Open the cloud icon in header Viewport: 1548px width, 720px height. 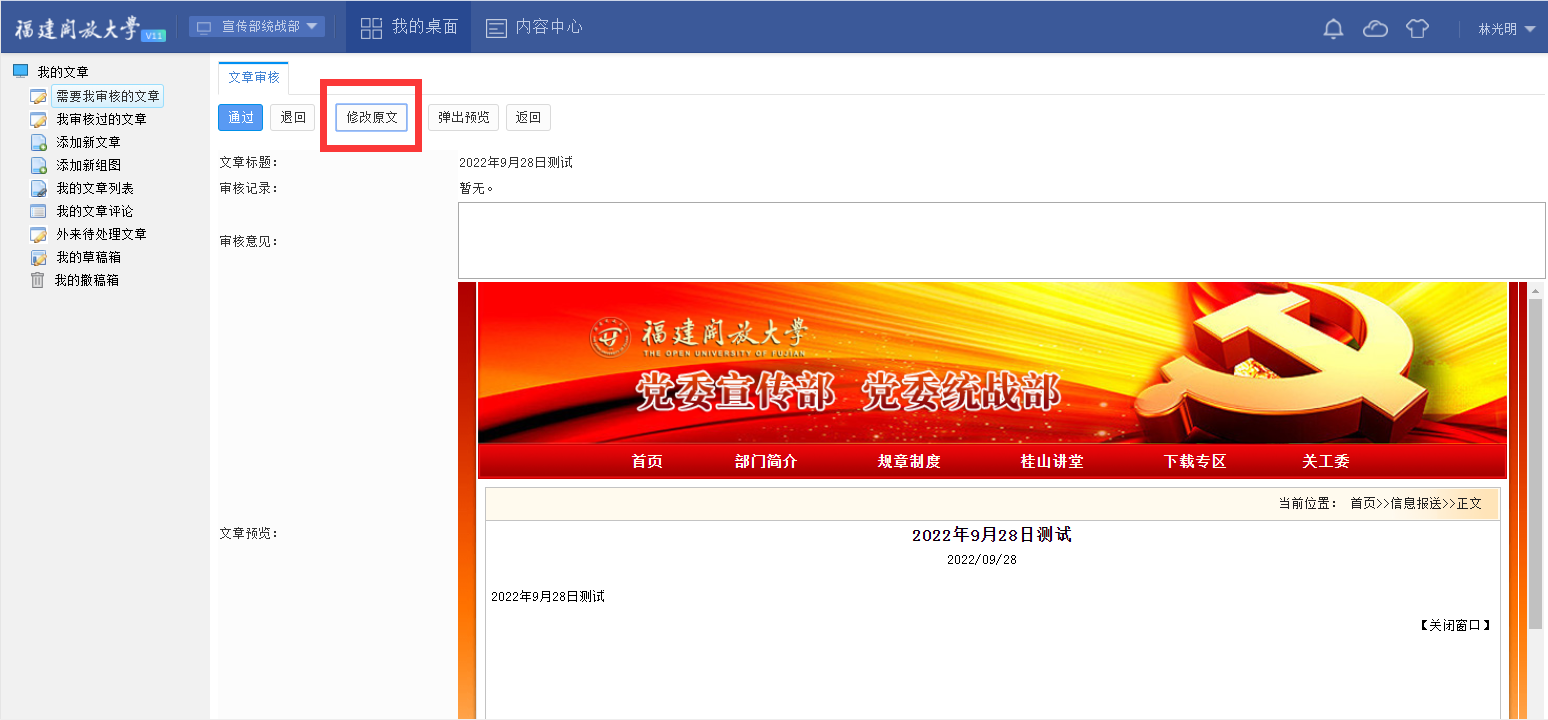point(1375,28)
